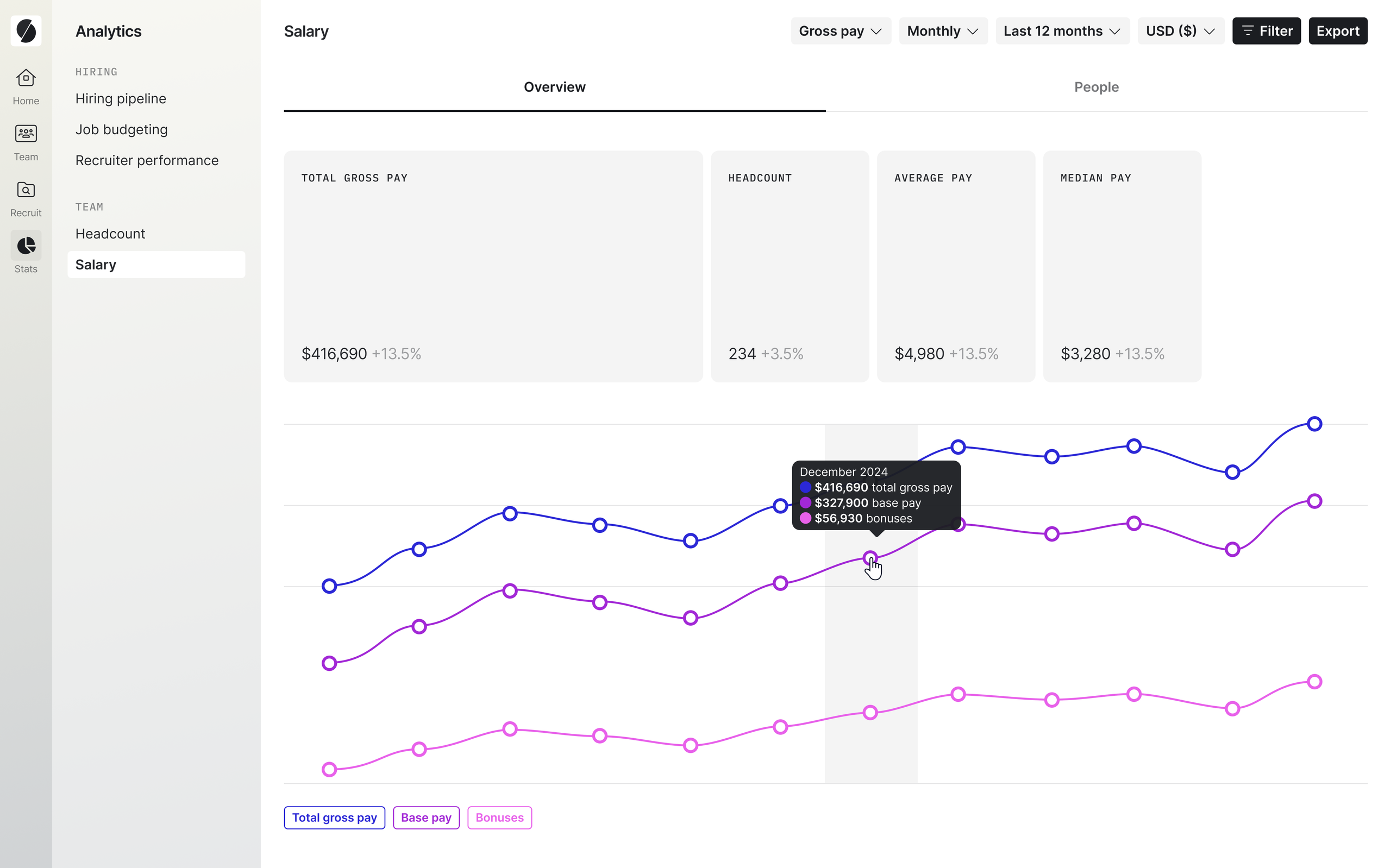Switch to the People tab

(x=1096, y=87)
